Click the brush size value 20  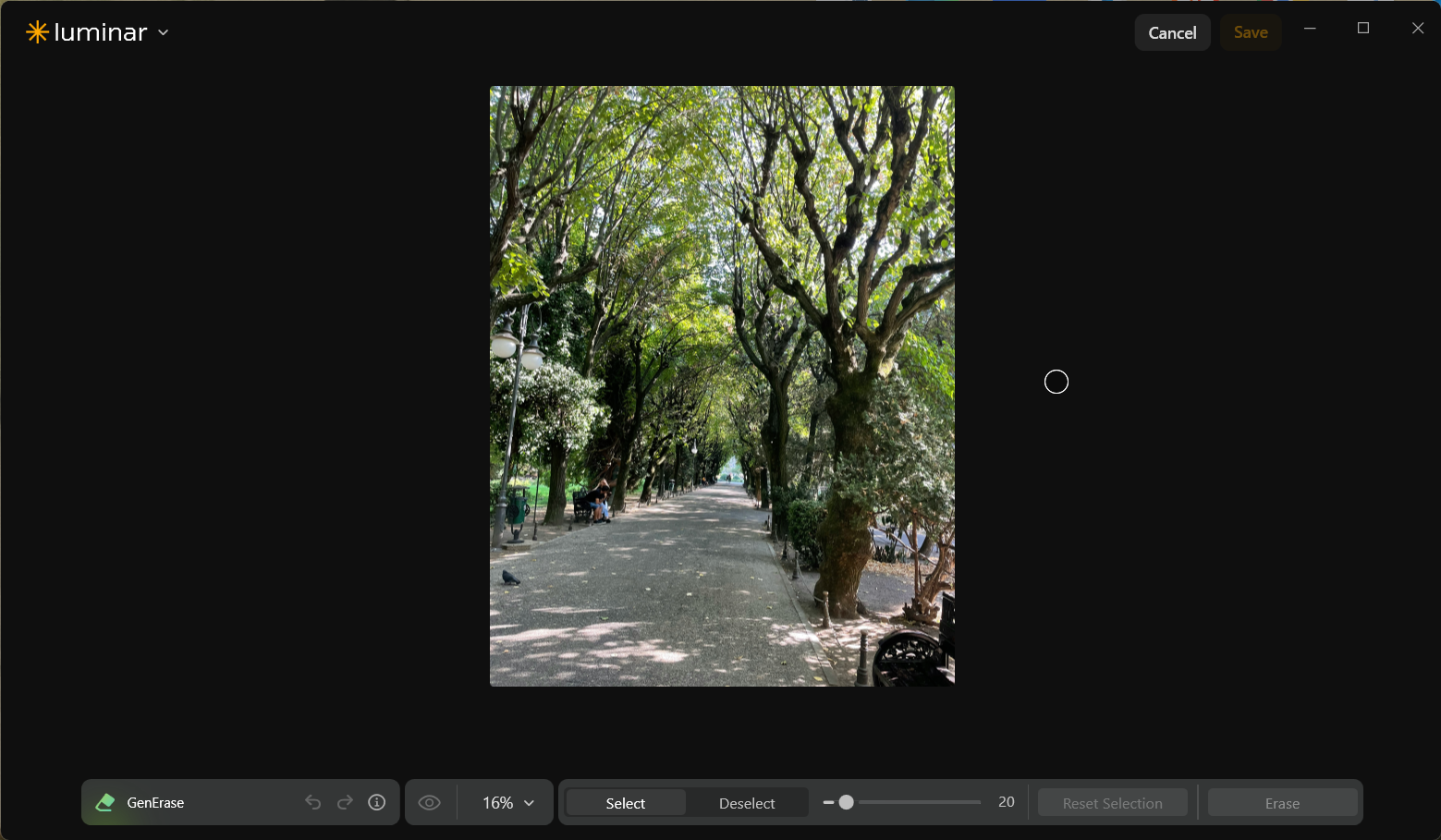coord(1007,802)
